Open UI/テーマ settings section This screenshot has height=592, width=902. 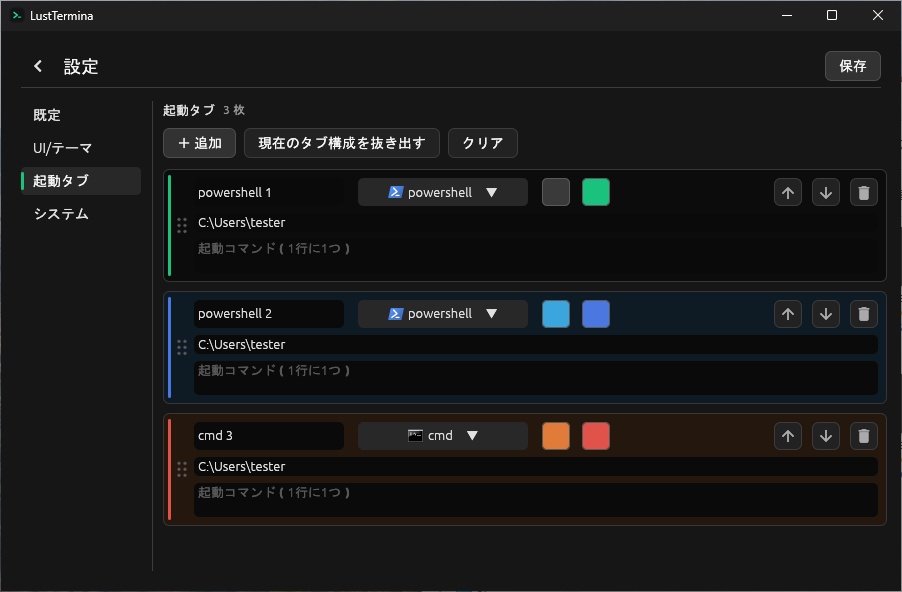coord(81,148)
